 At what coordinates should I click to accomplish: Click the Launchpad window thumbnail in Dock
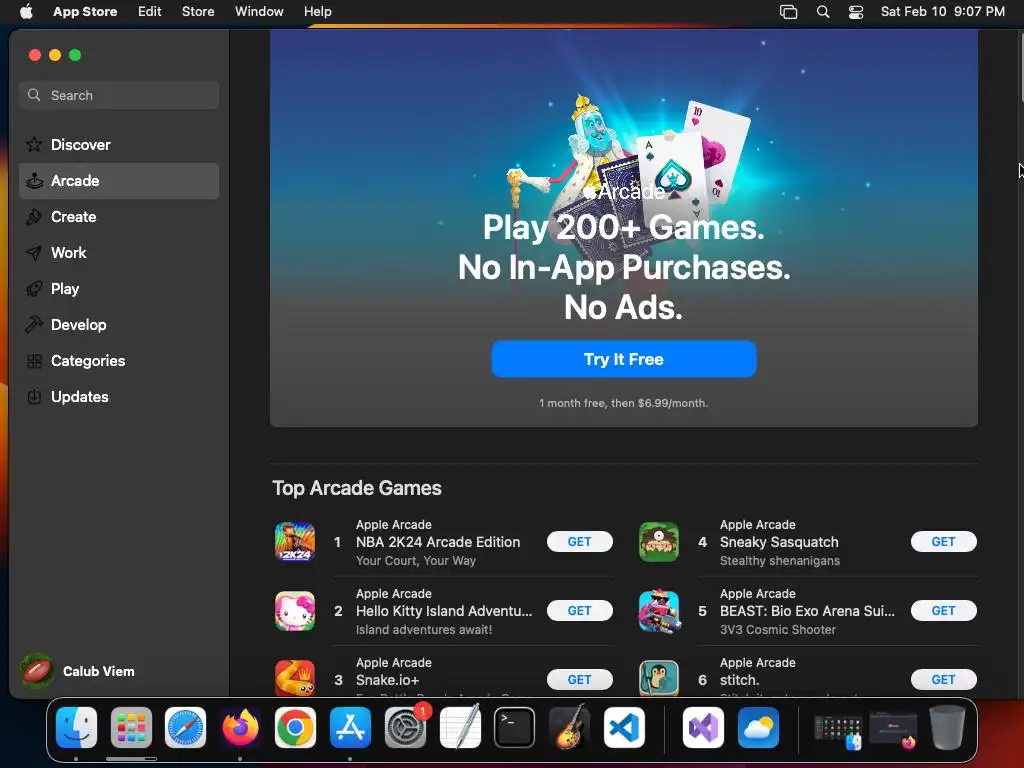pyautogui.click(x=839, y=729)
